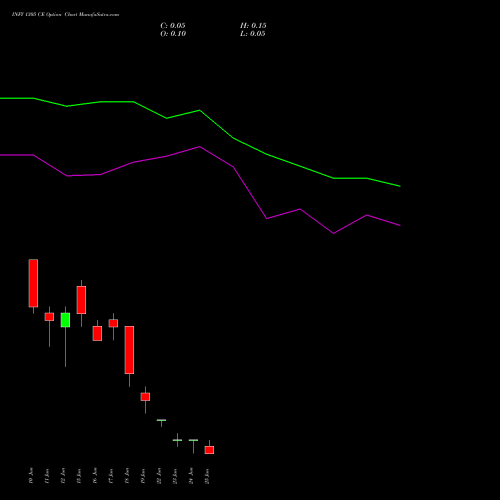Click the green candle body for 12 Jun

65,320
